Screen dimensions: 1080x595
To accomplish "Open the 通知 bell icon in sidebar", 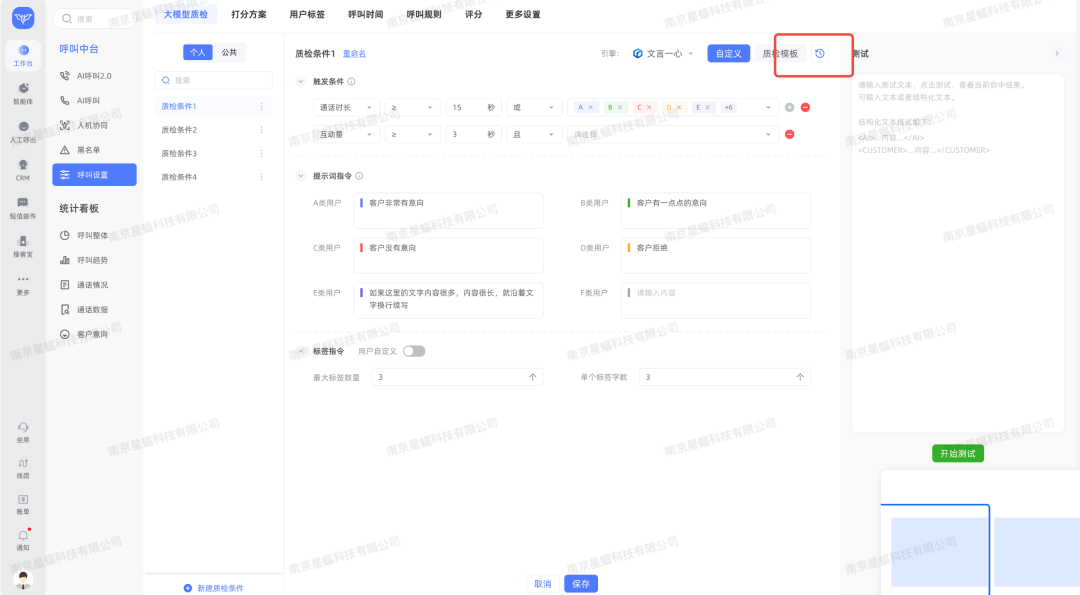I will [23, 537].
